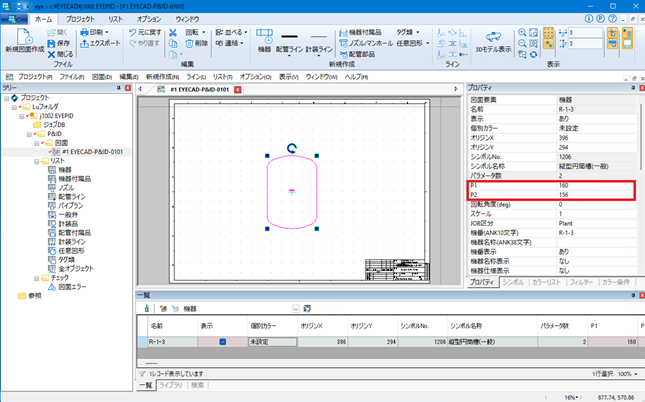This screenshot has height=402, width=645.
Task: Switch to the オプション ribbon tab
Action: coord(149,19)
